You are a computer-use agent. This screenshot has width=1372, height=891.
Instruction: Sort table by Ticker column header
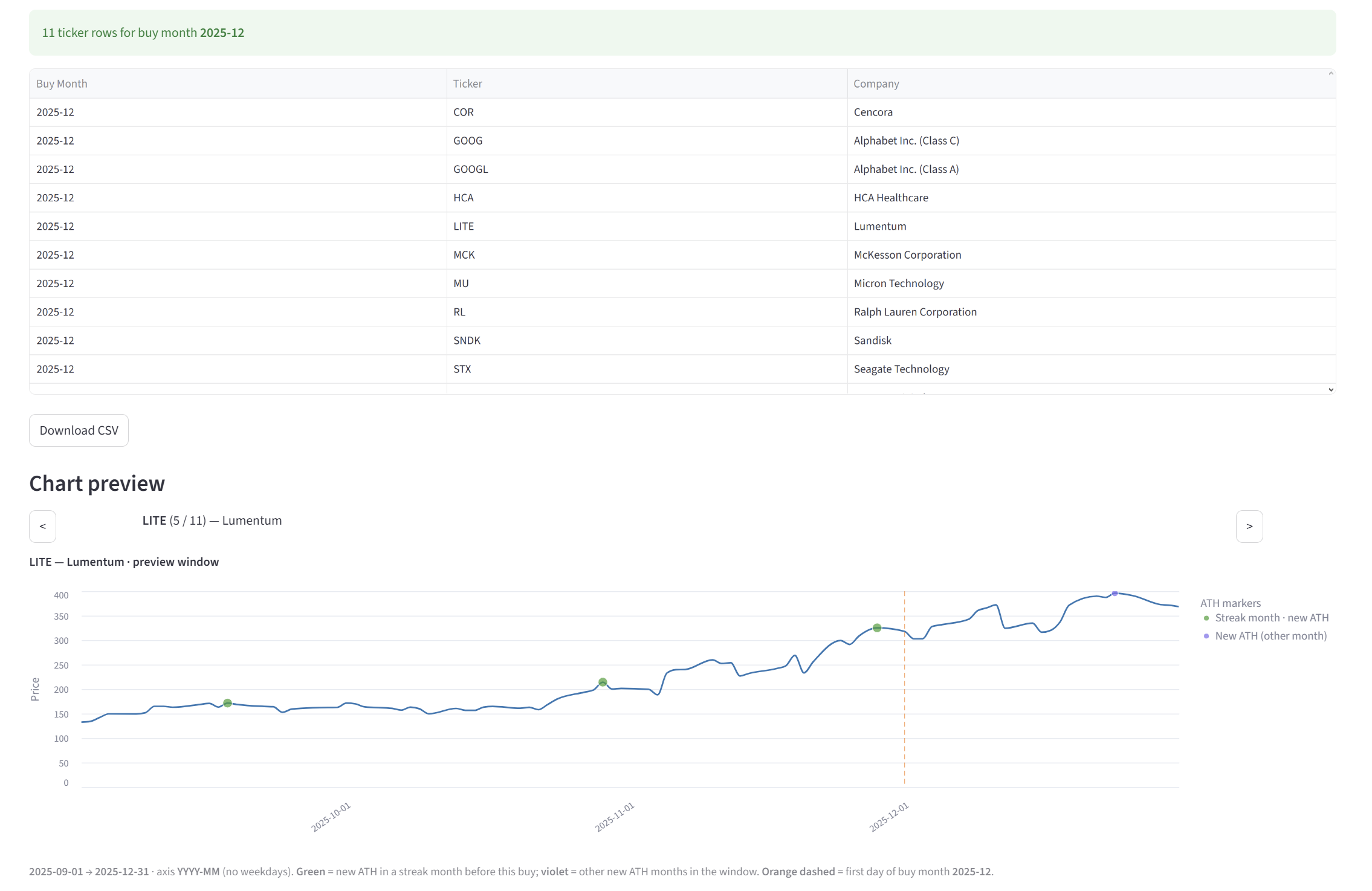(x=467, y=84)
